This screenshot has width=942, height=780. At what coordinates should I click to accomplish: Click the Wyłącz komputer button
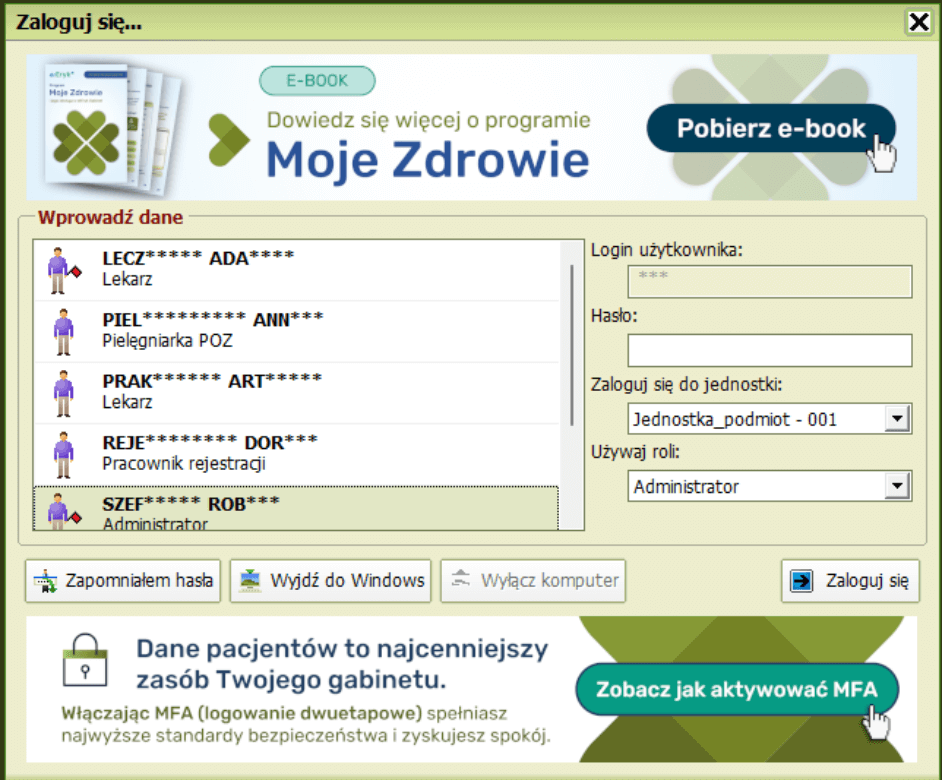point(533,581)
